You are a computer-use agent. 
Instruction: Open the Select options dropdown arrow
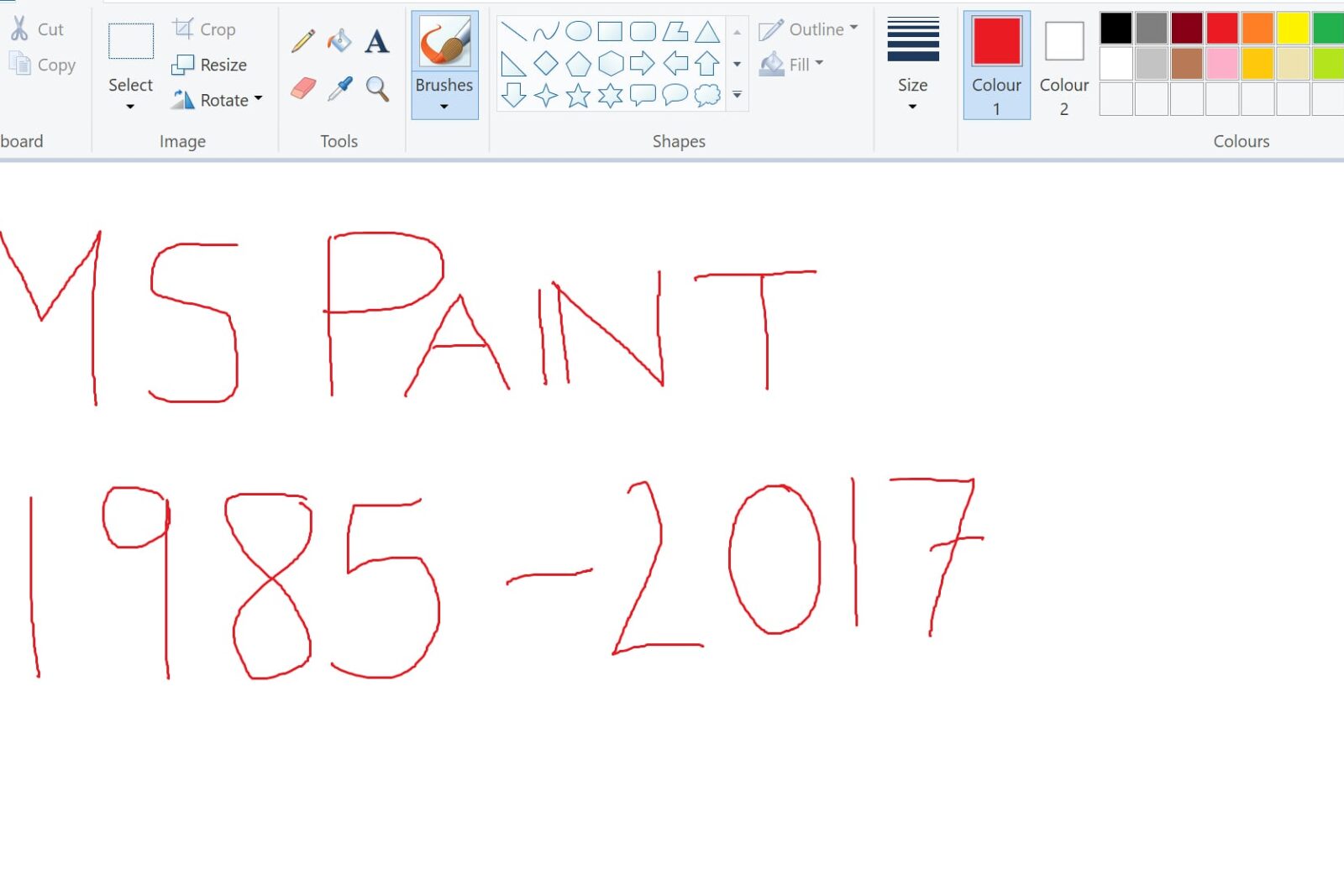[130, 107]
